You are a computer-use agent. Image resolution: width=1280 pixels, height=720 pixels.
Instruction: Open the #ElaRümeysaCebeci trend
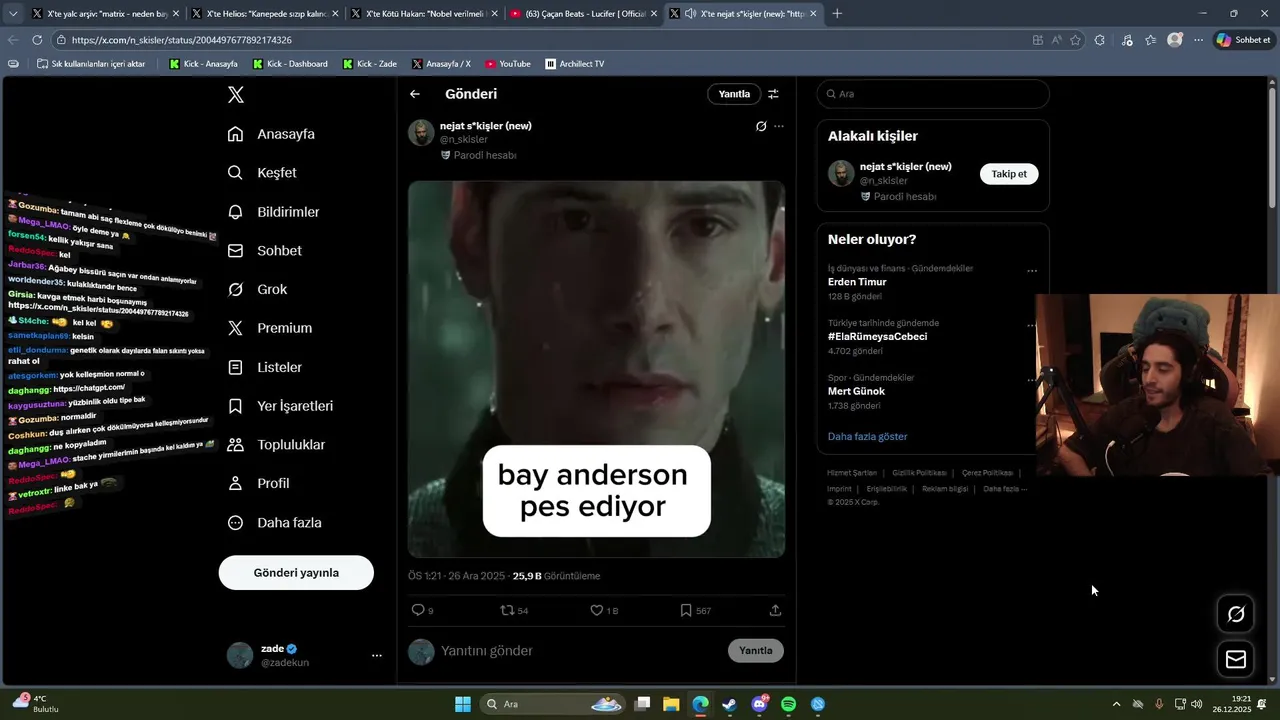(877, 337)
